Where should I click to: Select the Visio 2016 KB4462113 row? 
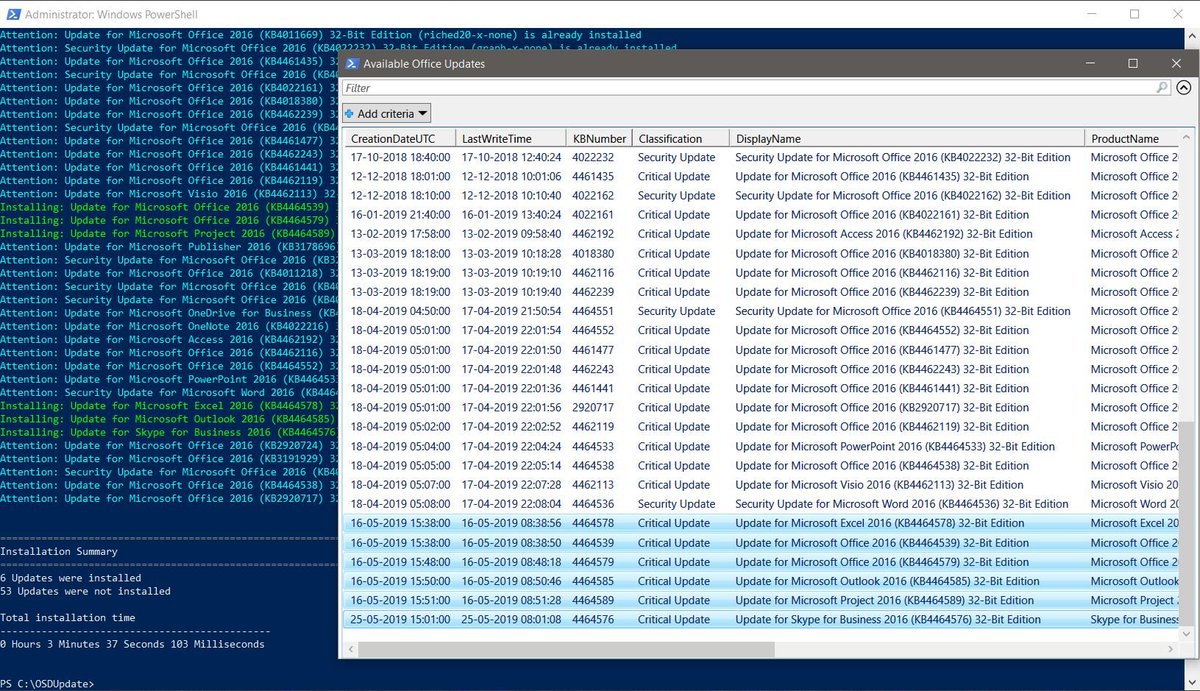762,485
